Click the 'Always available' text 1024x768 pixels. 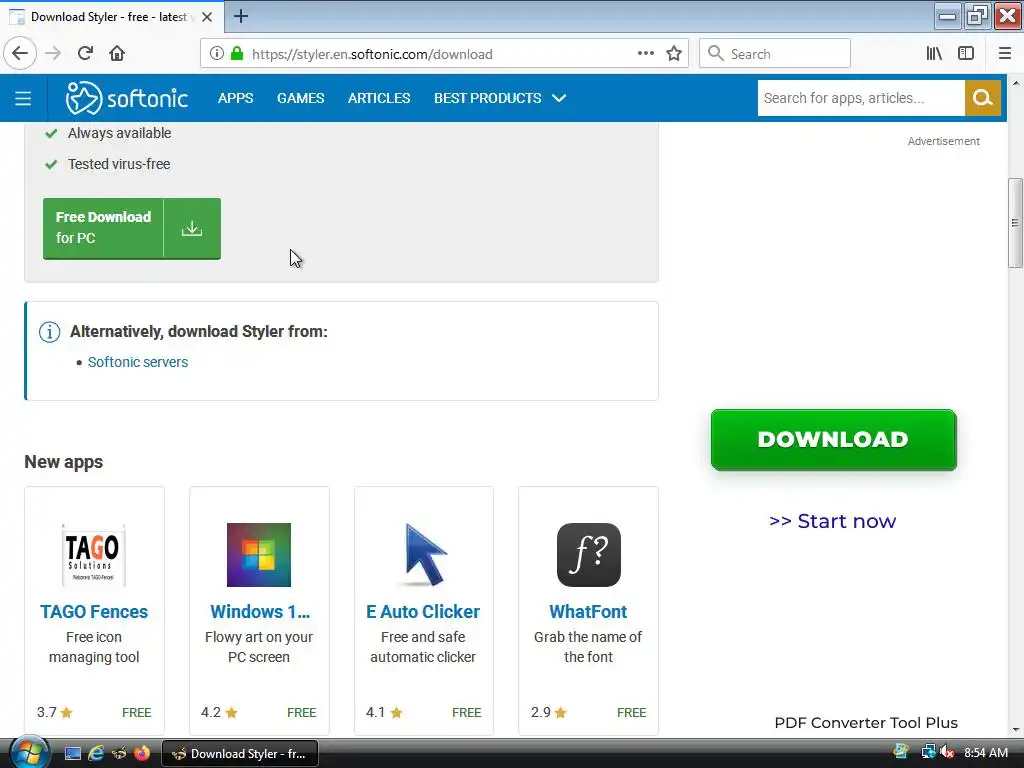pyautogui.click(x=120, y=133)
